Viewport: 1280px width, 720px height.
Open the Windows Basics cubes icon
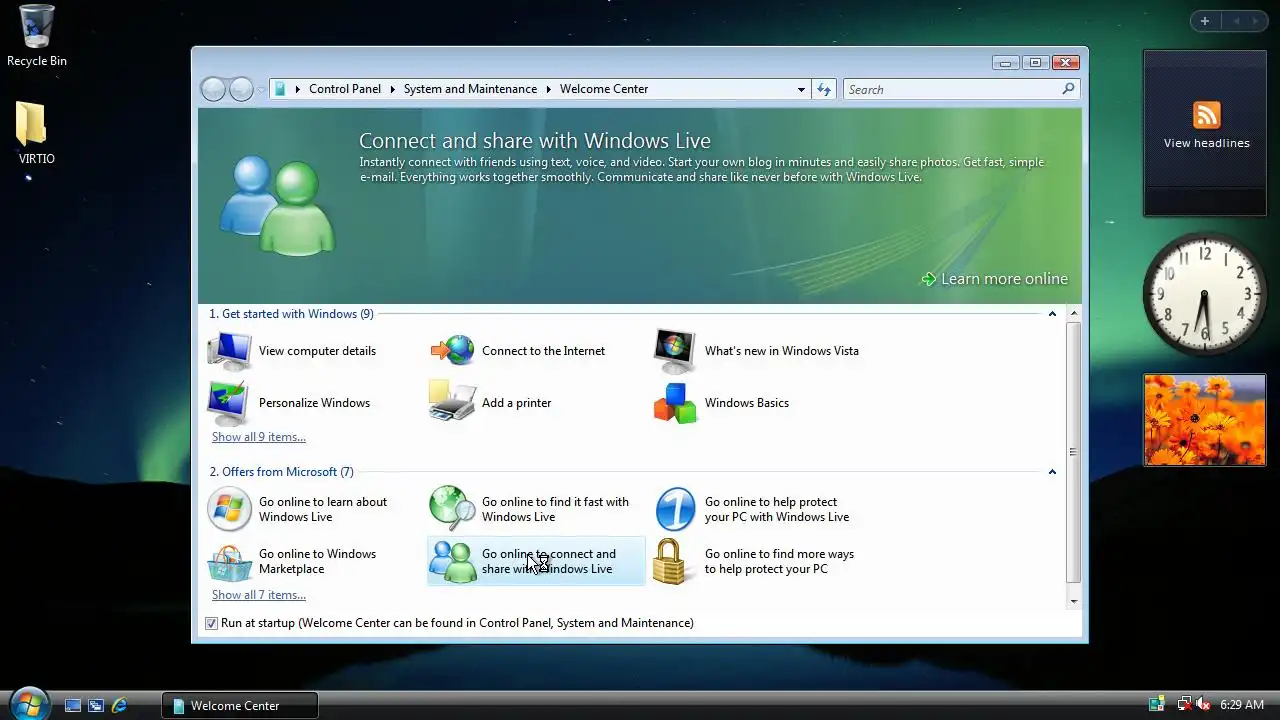click(675, 403)
